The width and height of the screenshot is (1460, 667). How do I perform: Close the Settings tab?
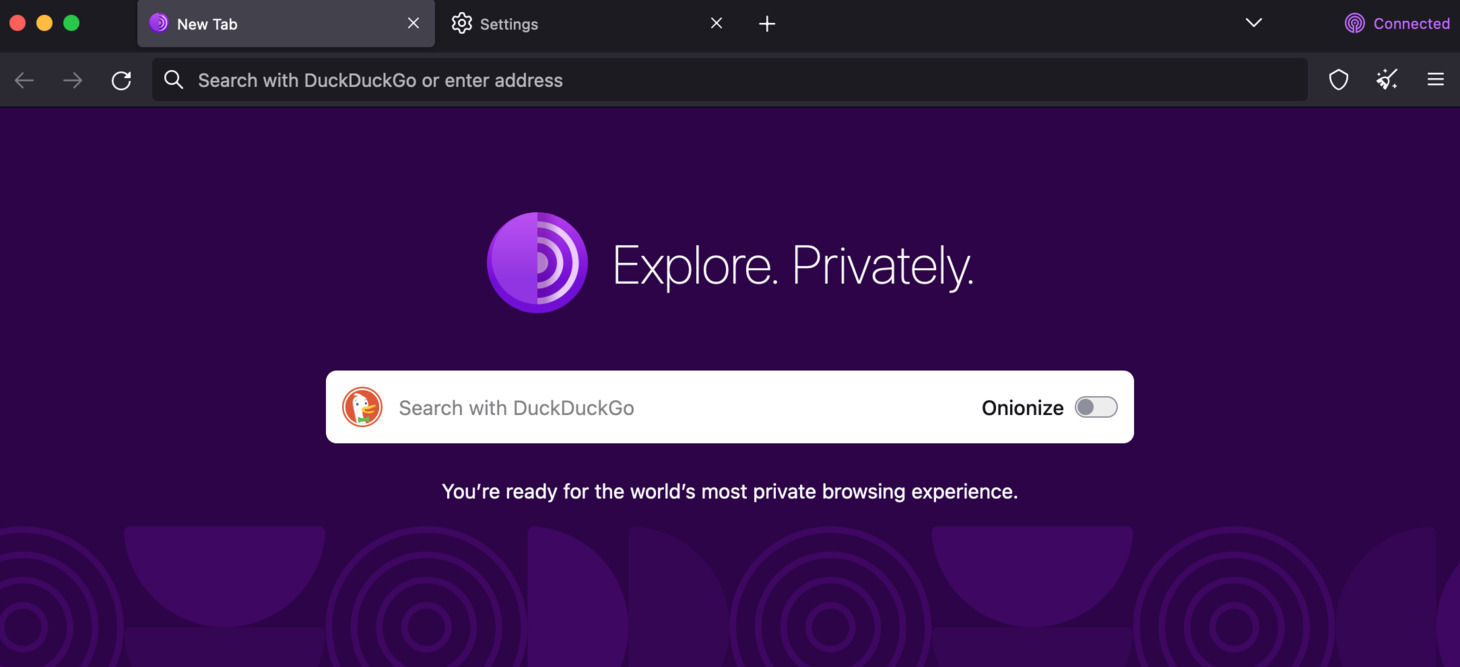716,23
